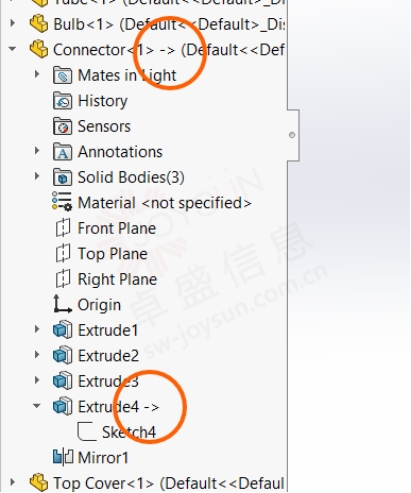
Task: Click the Mates in Light folder icon
Action: [x=62, y=75]
